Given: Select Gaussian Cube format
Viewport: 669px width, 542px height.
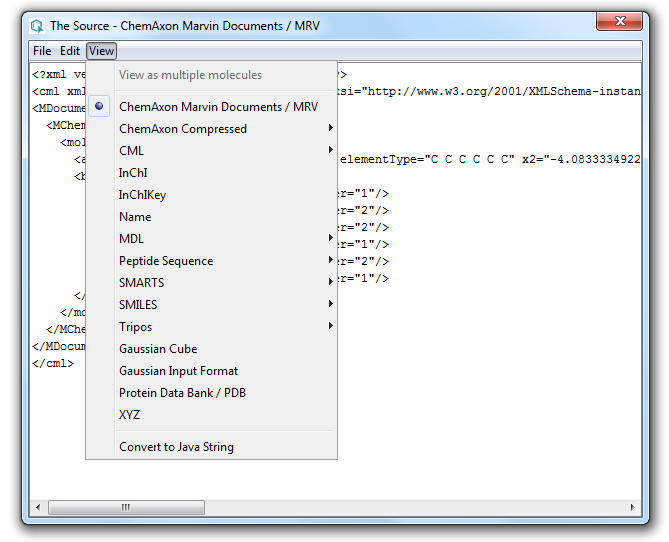Looking at the screenshot, I should [158, 349].
